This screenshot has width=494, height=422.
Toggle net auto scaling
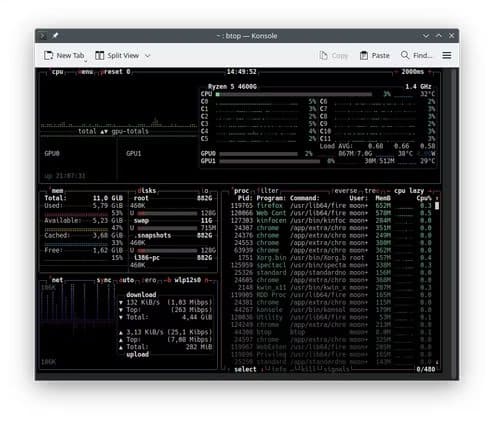point(127,280)
